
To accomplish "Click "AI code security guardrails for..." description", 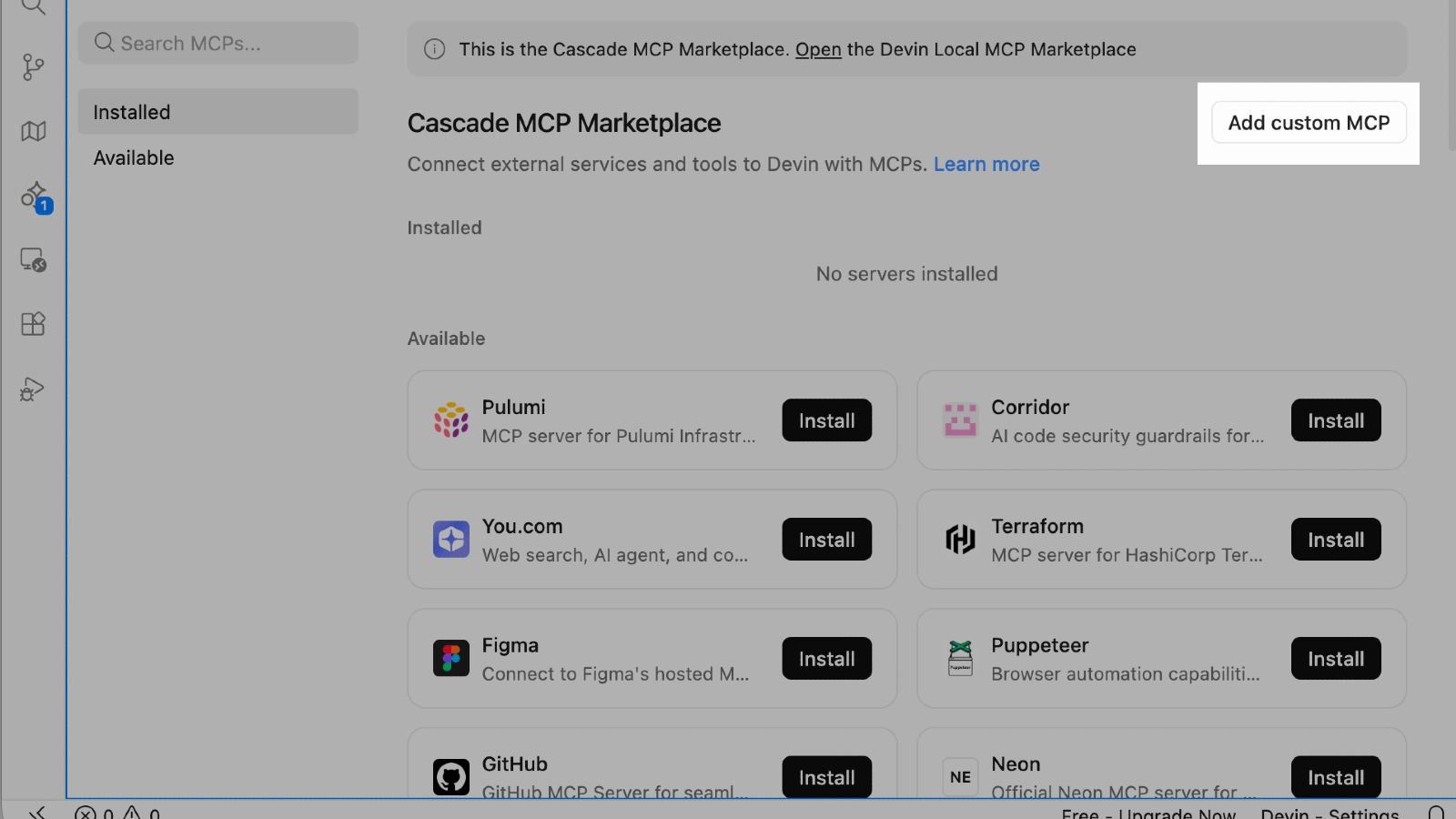I will 1127,436.
